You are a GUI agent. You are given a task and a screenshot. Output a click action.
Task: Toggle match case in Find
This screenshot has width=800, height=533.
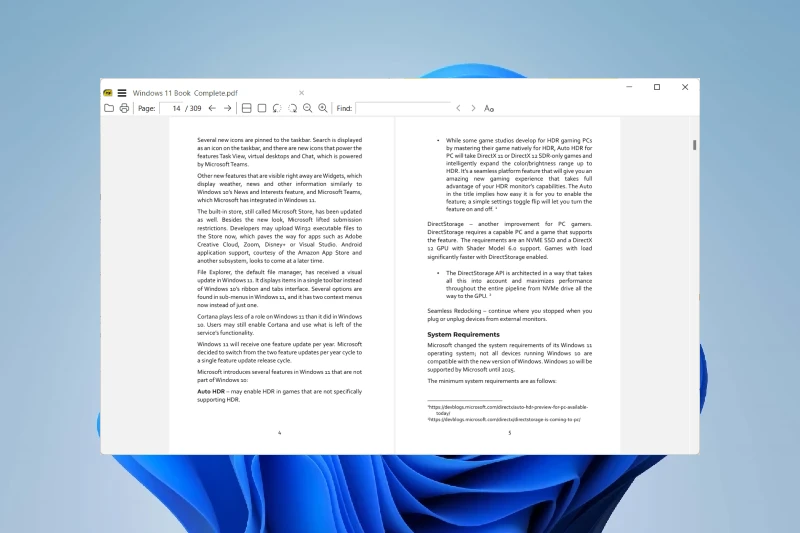click(x=489, y=108)
